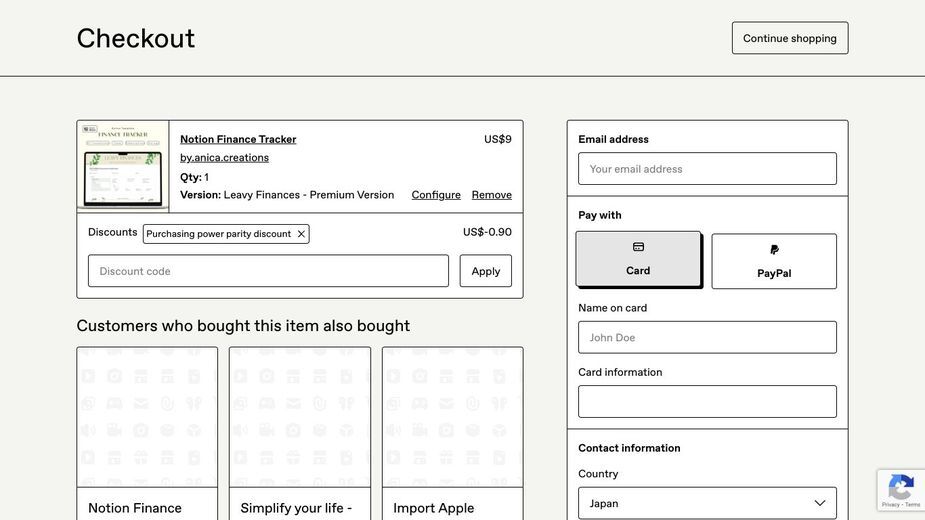Screen dimensions: 925x520
Task: Open the Japan country selector
Action: 707,503
